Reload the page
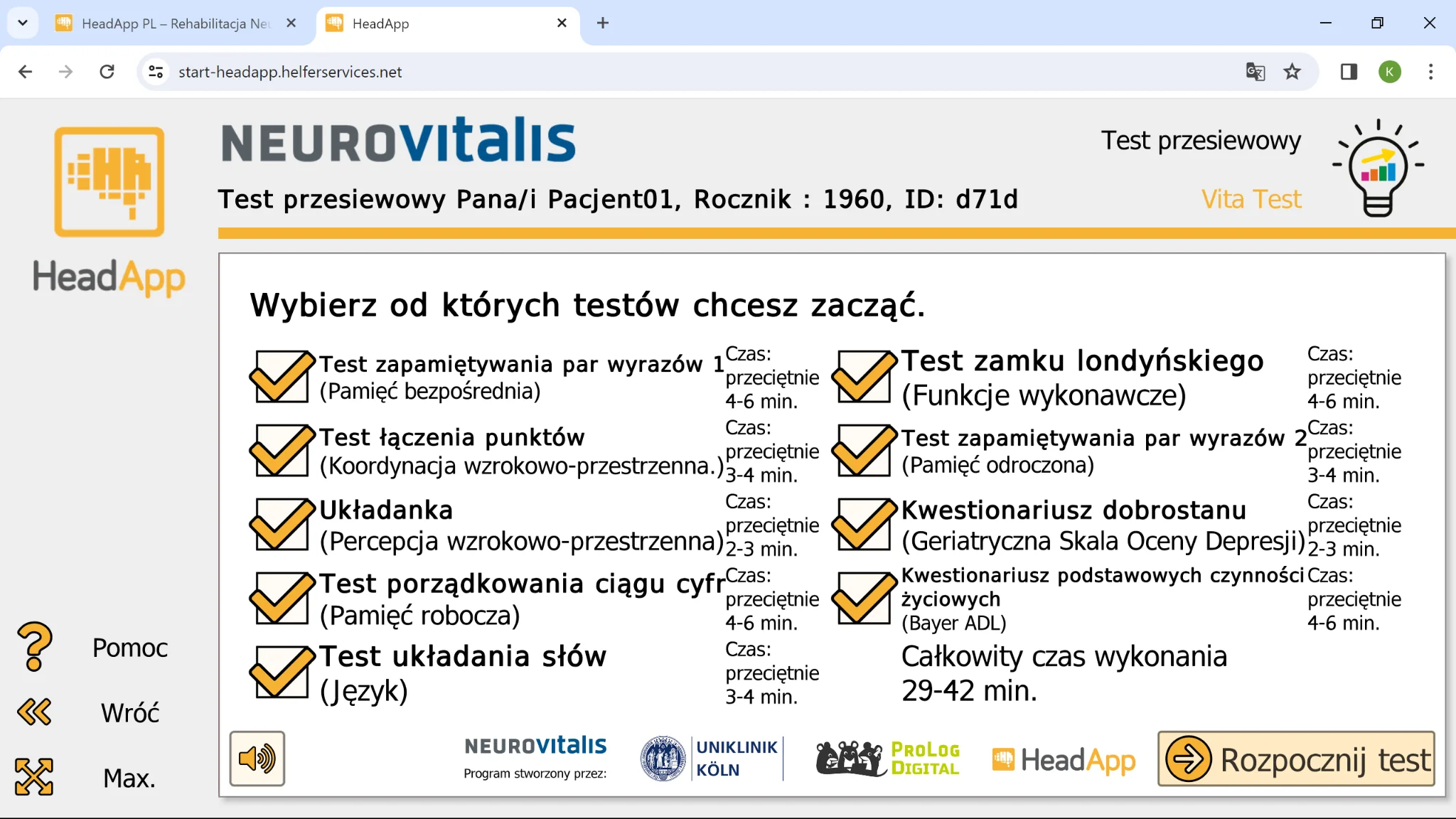Screen dimensions: 1456x819 [107, 72]
